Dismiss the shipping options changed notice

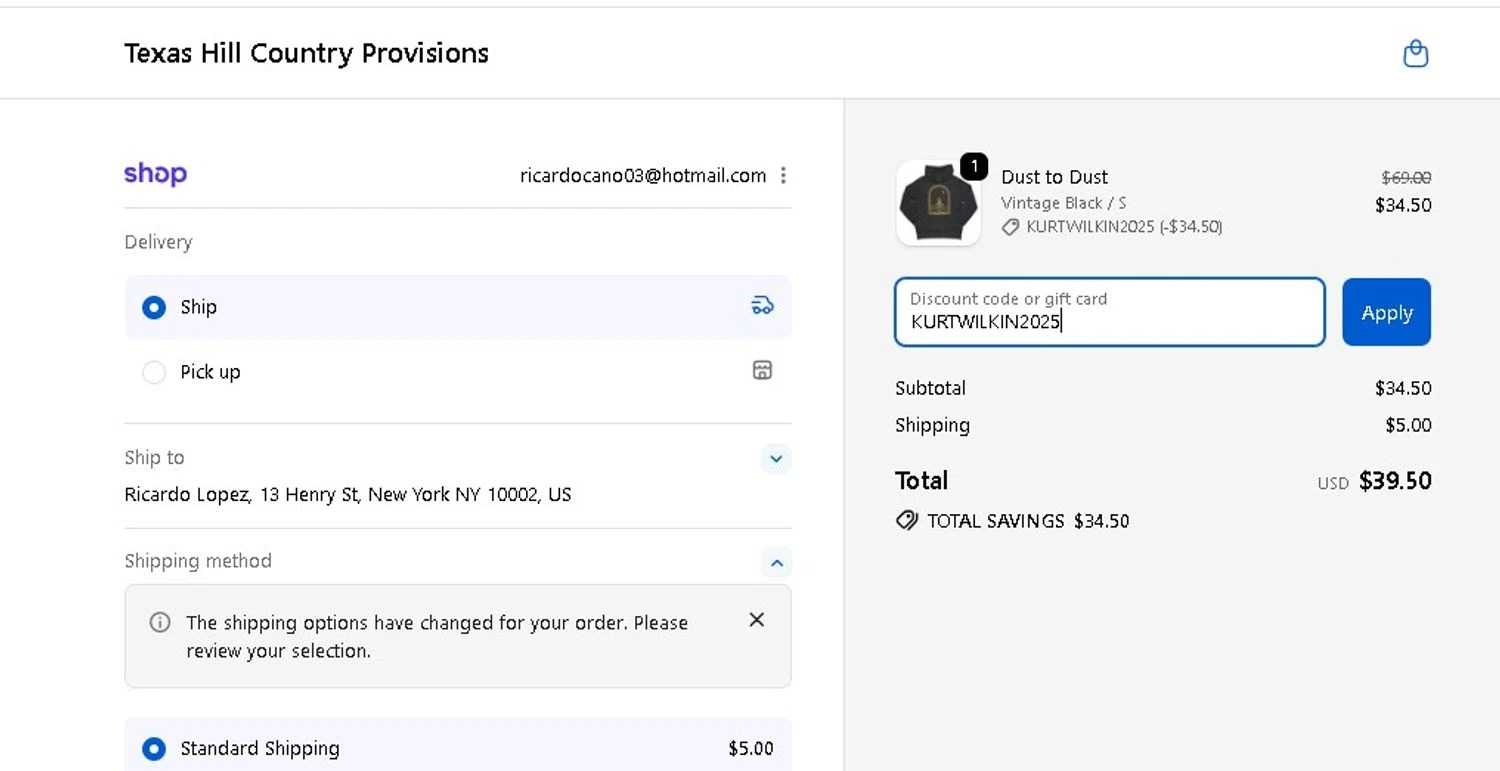click(757, 620)
